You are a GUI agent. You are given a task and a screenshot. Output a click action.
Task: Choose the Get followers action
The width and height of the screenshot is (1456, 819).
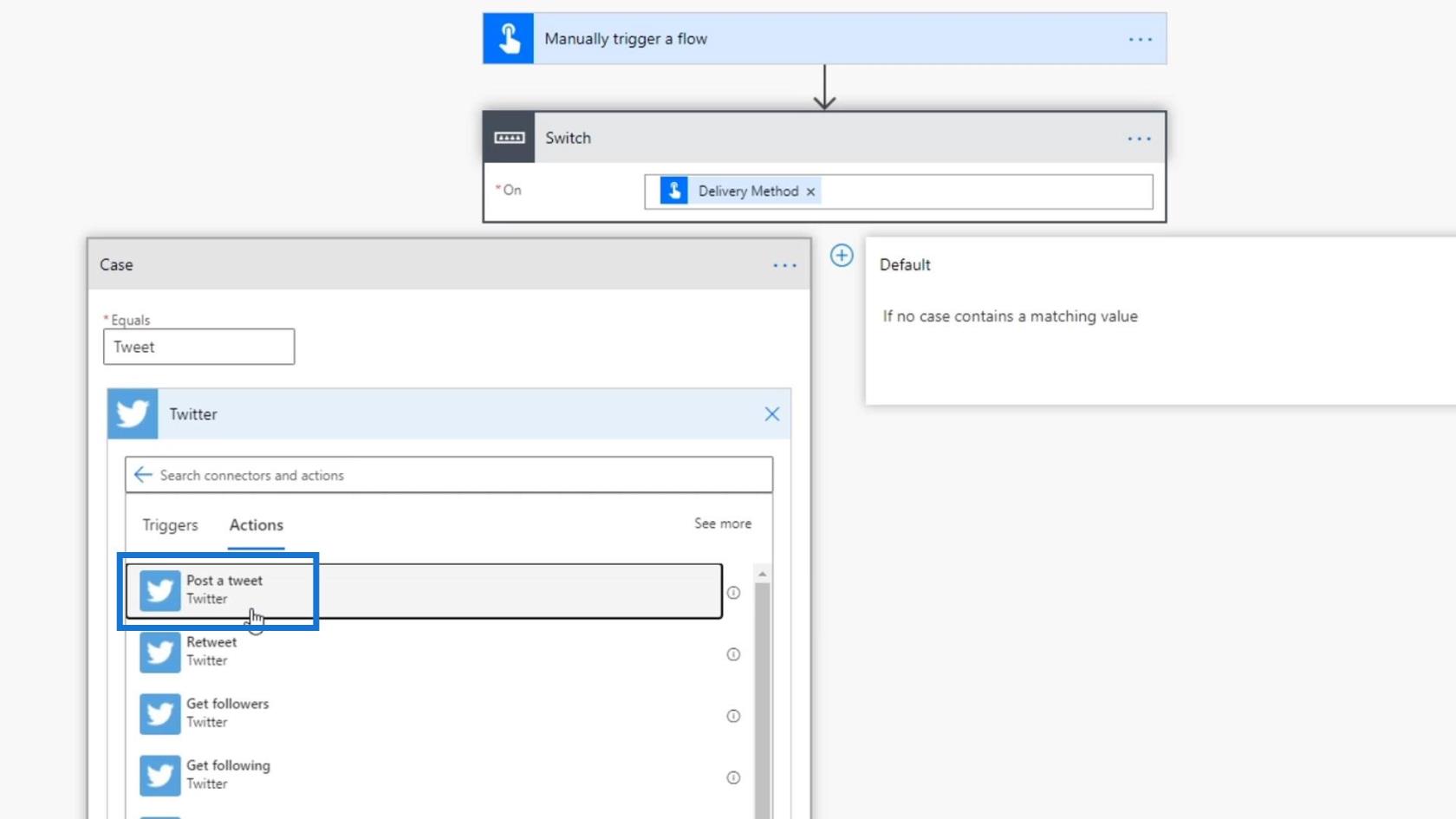[424, 714]
